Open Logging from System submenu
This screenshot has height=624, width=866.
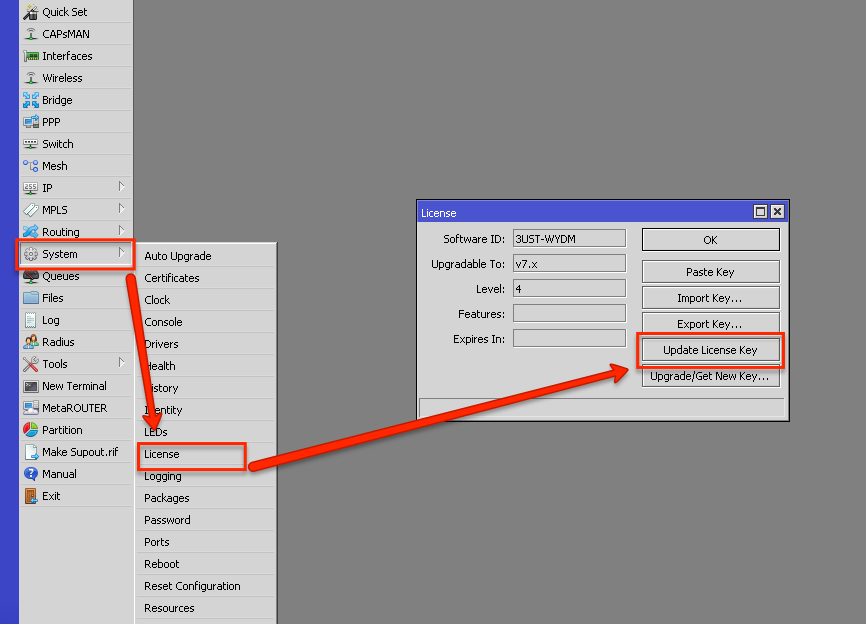[205, 476]
